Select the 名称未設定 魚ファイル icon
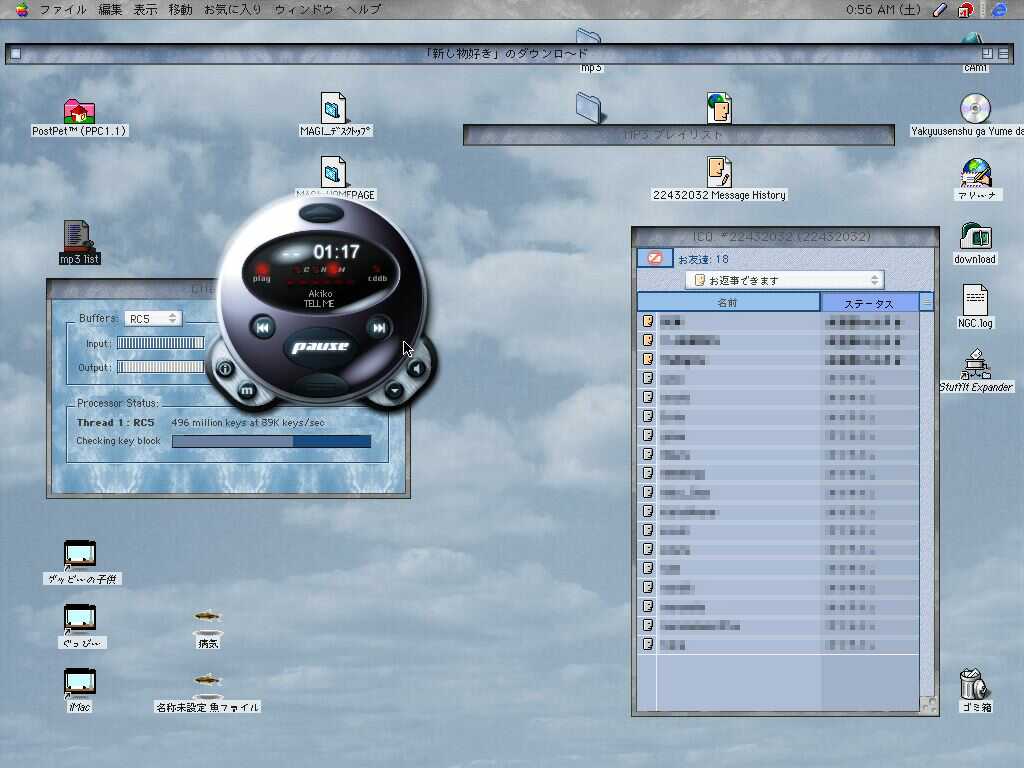The image size is (1024, 768). coord(208,687)
